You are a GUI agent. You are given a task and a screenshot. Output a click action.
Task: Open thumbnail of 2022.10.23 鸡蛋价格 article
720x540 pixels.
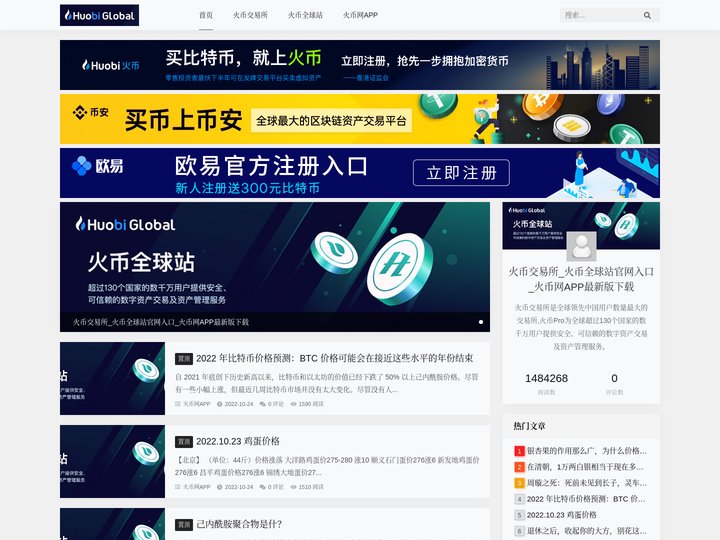(112, 461)
